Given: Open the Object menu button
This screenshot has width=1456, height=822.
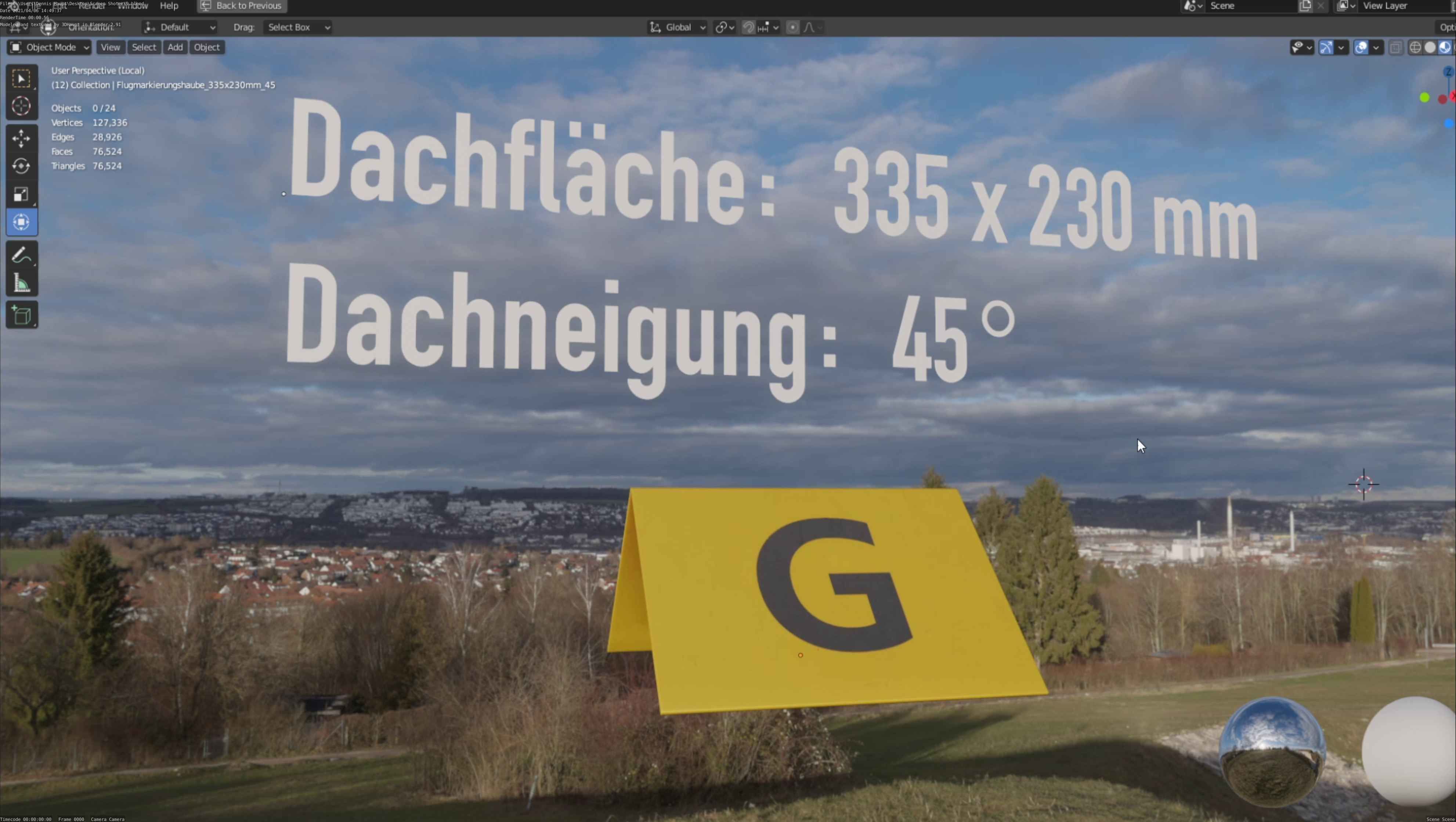Looking at the screenshot, I should [x=206, y=47].
